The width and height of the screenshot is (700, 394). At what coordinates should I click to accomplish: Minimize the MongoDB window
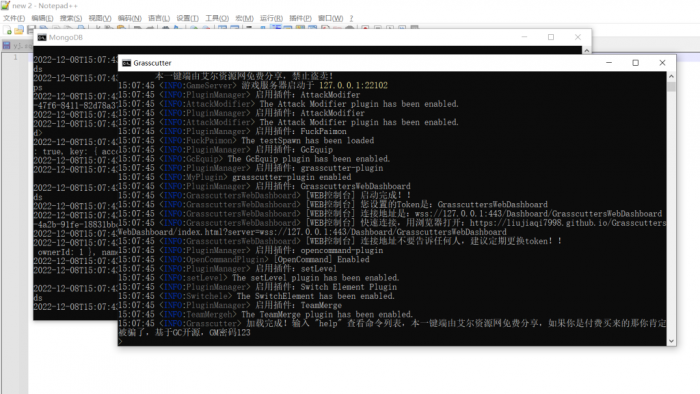click(525, 37)
